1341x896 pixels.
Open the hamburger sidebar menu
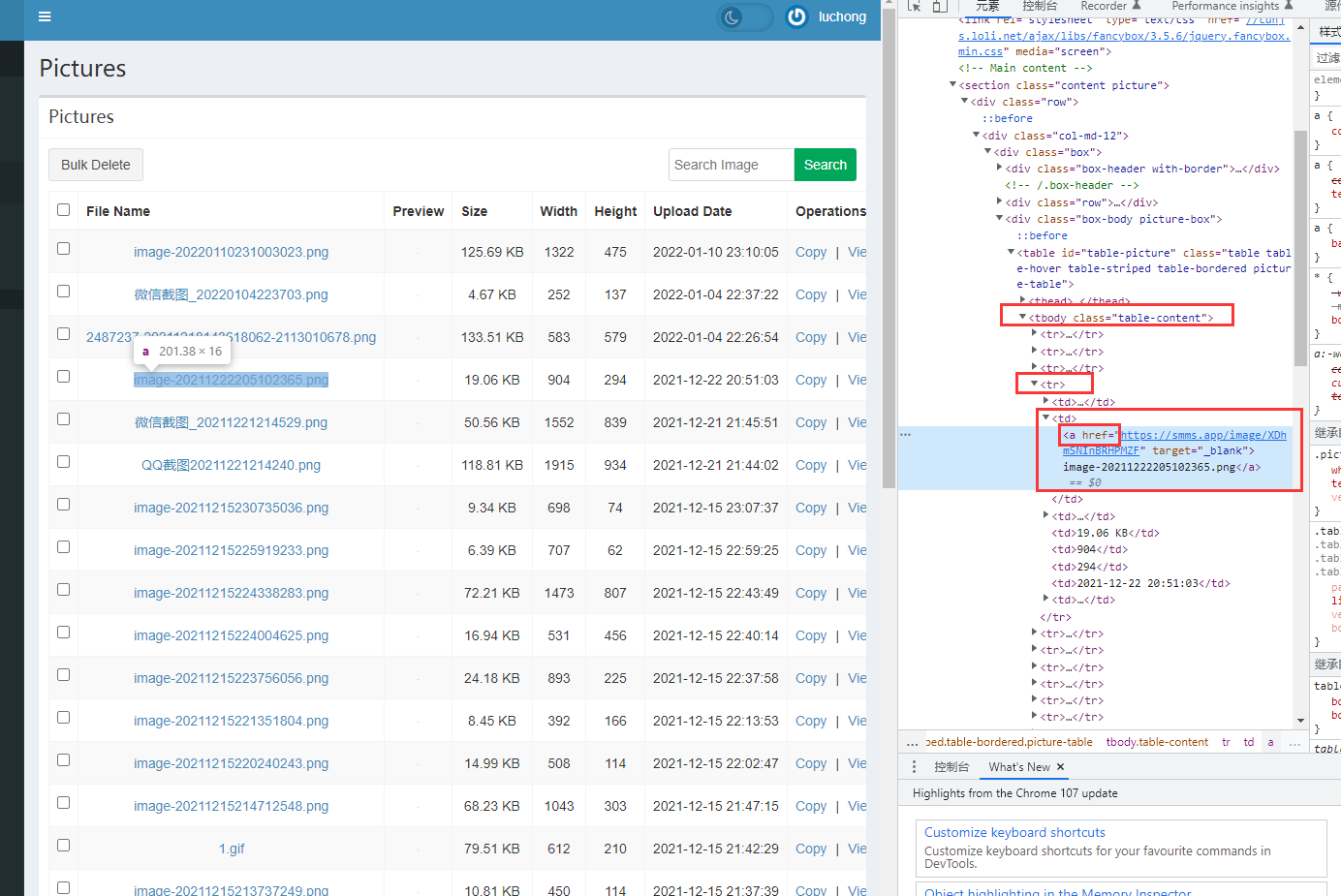point(45,16)
